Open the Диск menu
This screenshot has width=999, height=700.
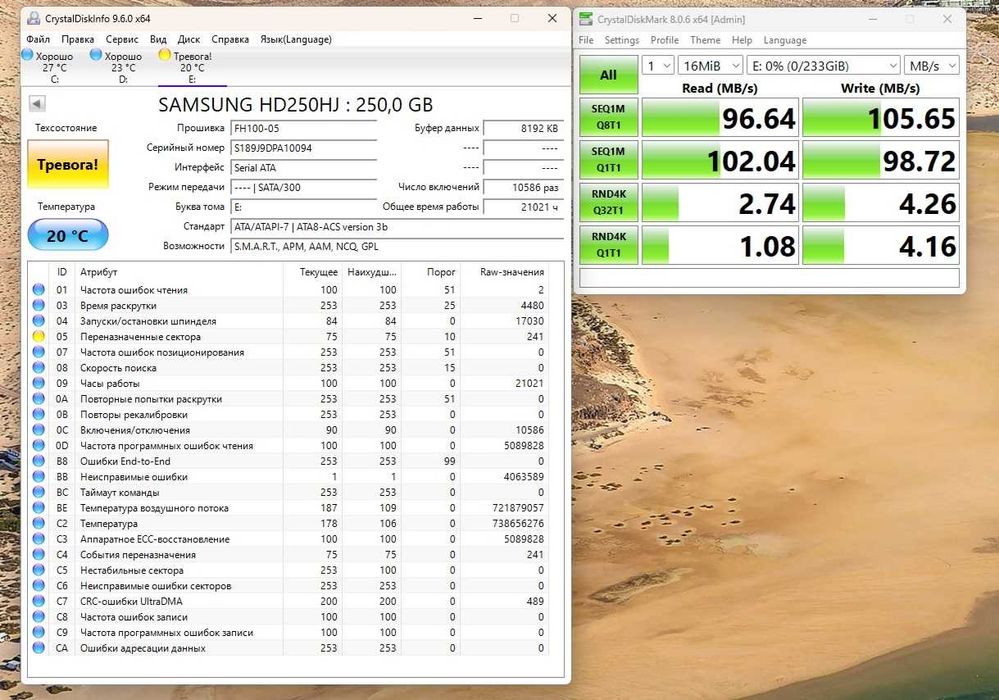coord(189,39)
